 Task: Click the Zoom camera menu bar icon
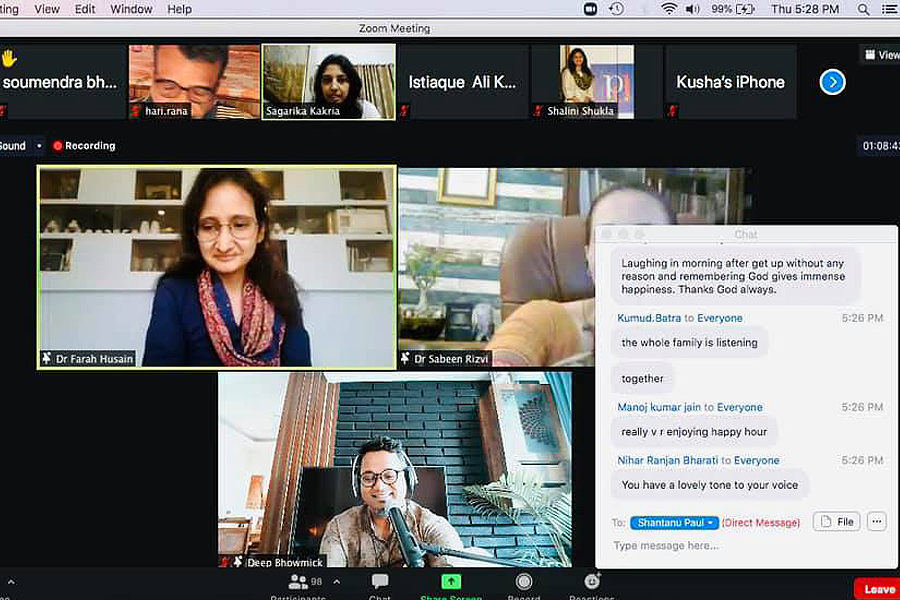(x=591, y=9)
